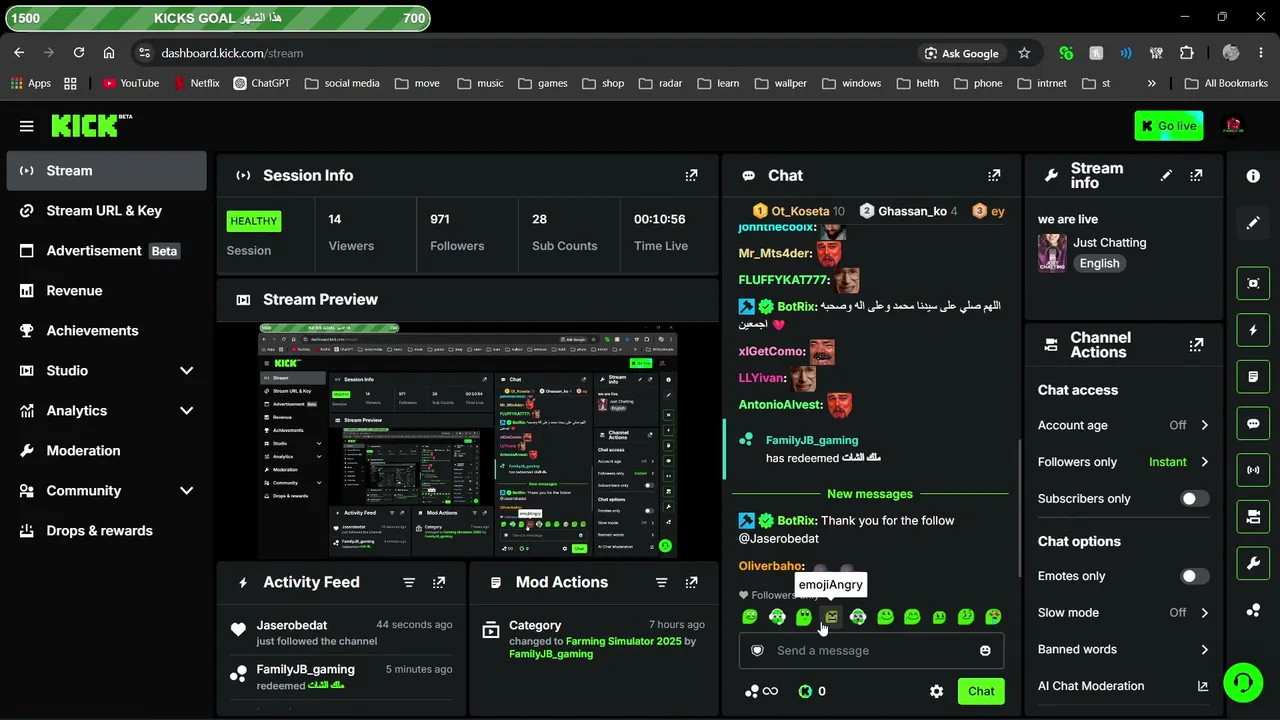1280x720 pixels.
Task: Open the info icon in right rail
Action: coord(1253,176)
